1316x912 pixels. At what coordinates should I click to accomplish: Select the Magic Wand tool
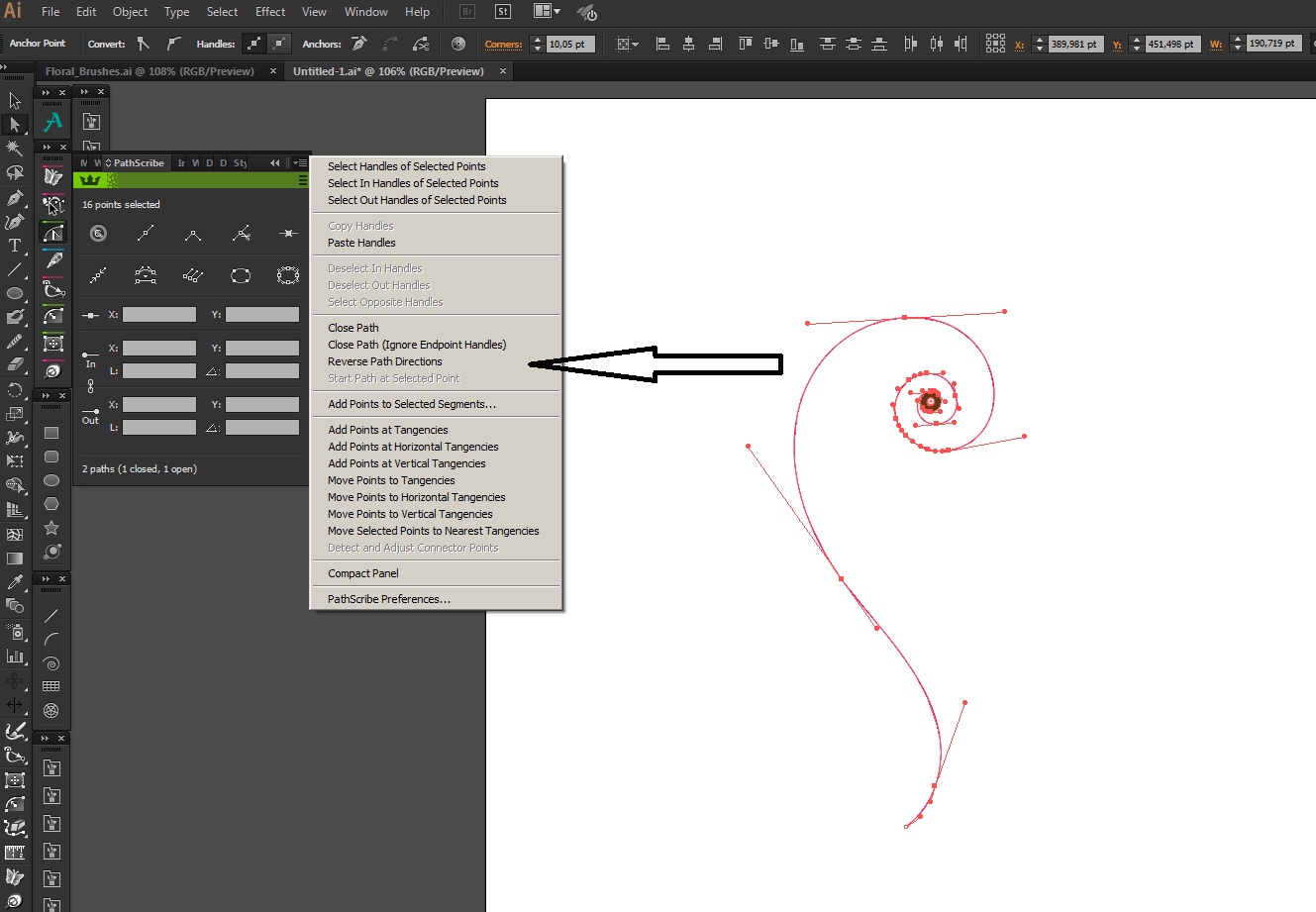(x=14, y=149)
